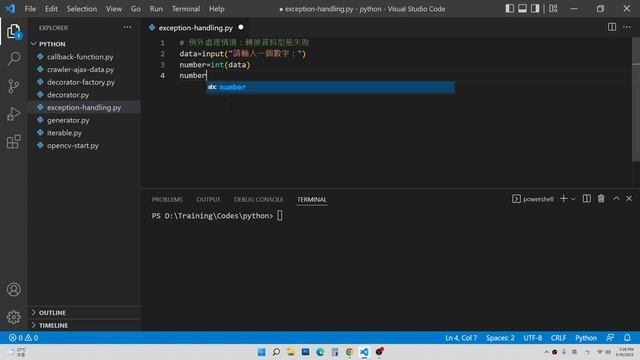This screenshot has height=360, width=640.
Task: Open the Help menu
Action: click(217, 9)
